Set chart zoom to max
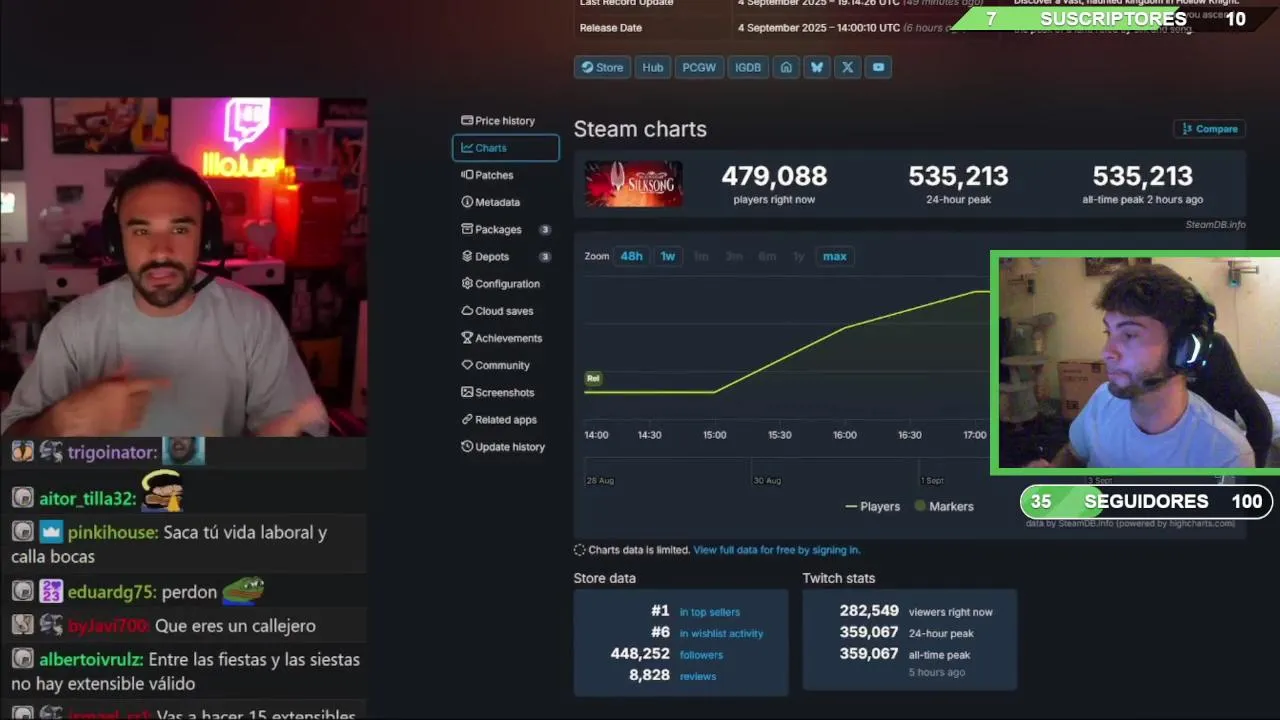 [835, 256]
